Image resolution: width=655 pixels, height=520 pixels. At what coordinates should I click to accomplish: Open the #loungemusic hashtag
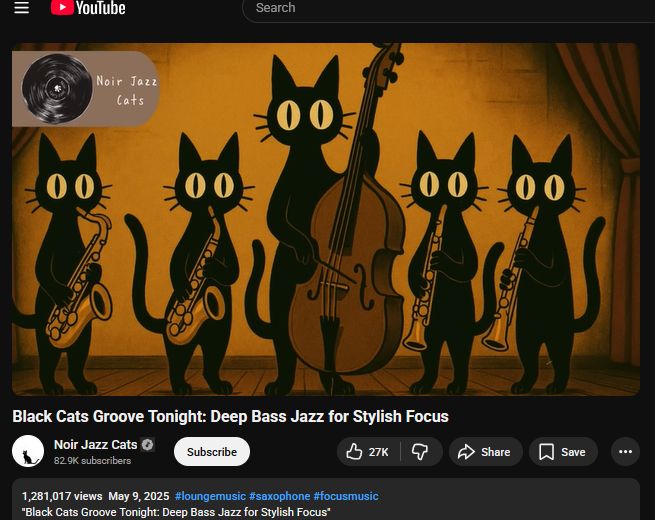[x=210, y=496]
